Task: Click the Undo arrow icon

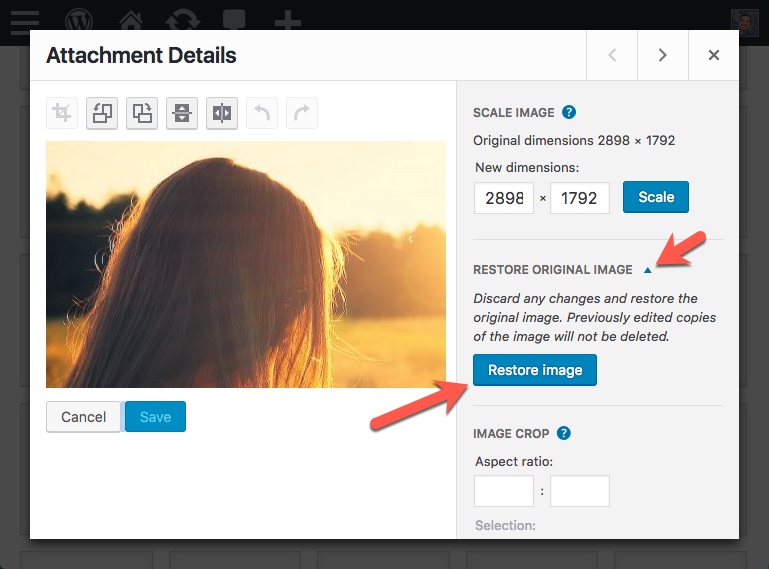Action: pos(262,113)
